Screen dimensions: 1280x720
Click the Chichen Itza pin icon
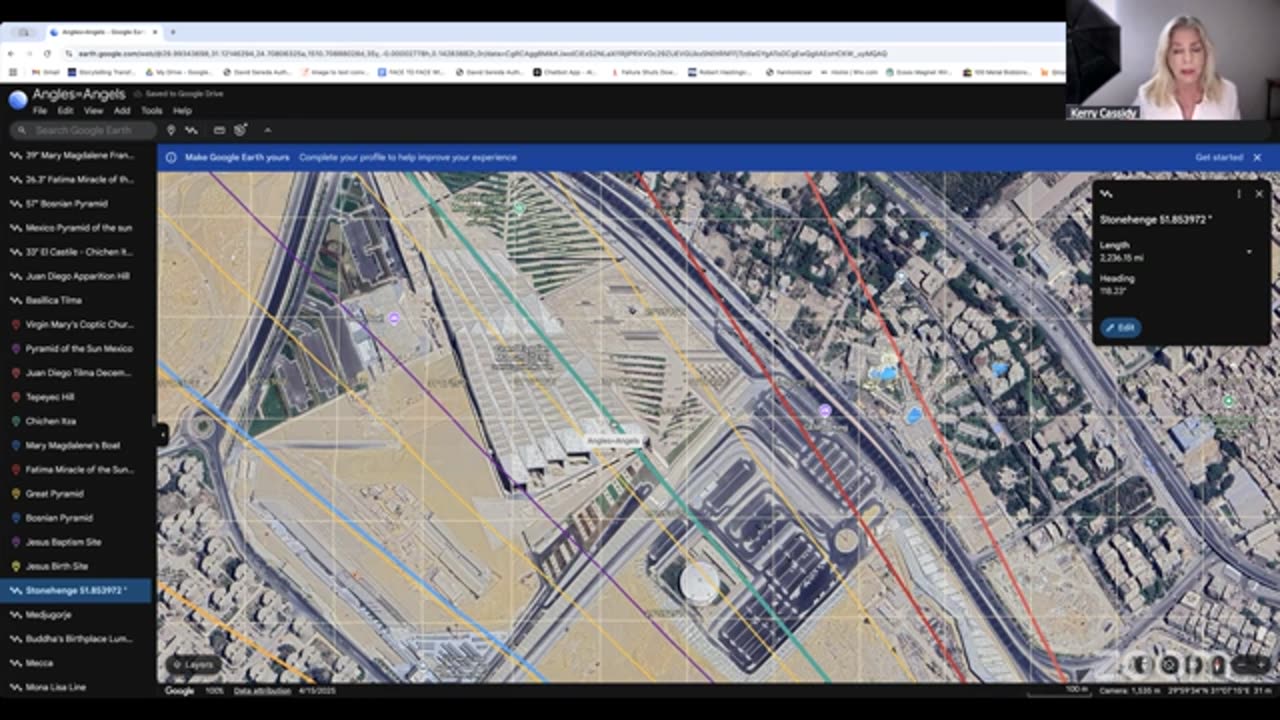pos(15,421)
